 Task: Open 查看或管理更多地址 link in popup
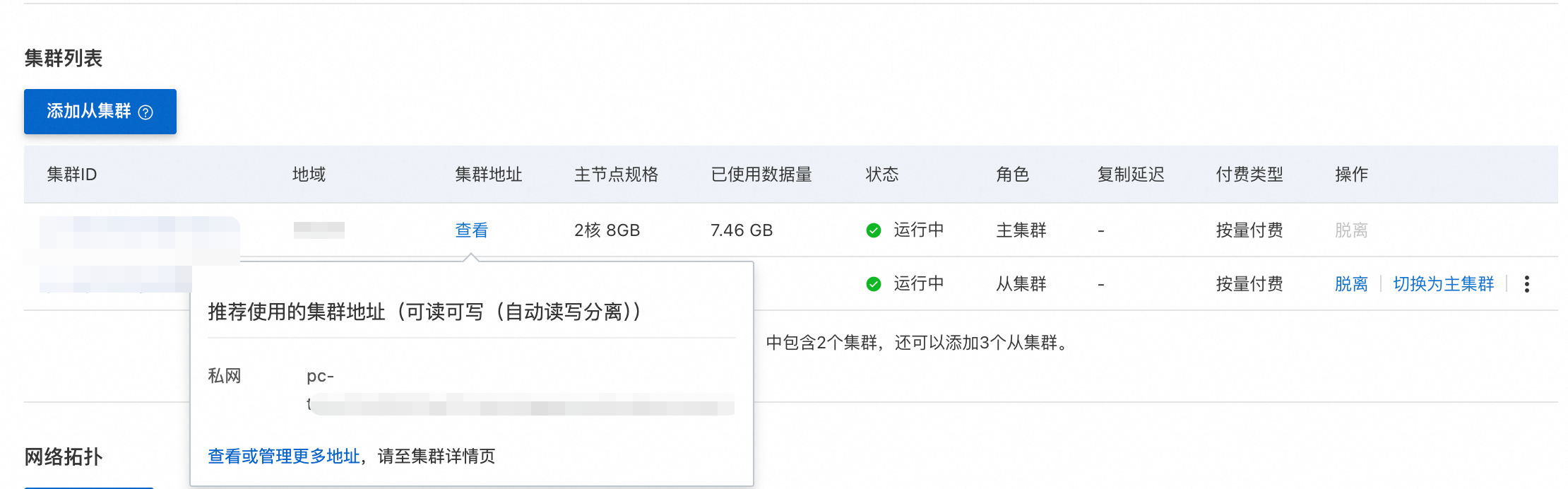[x=284, y=456]
